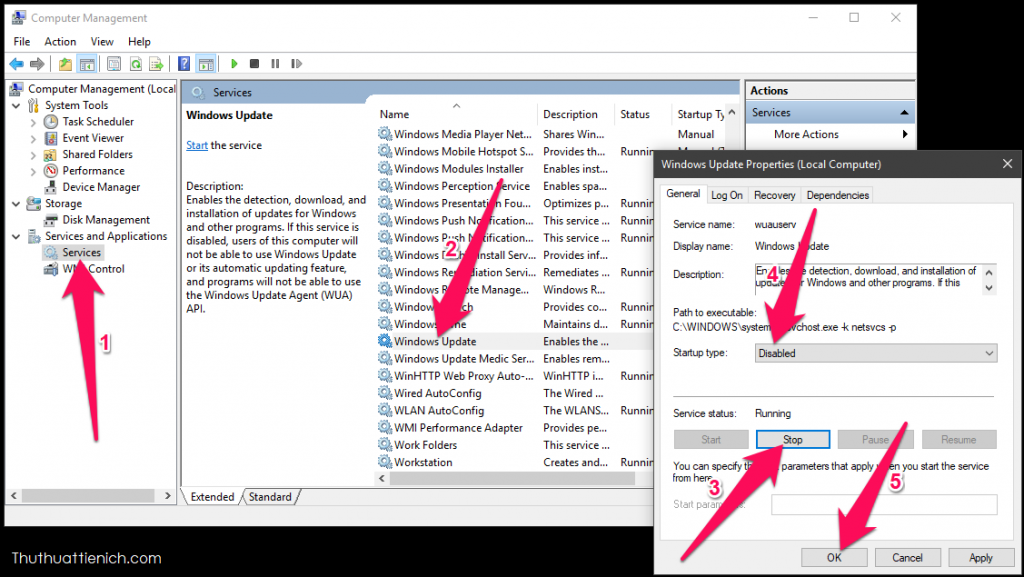The height and width of the screenshot is (577, 1024).
Task: Click the Stop button under Service status
Action: point(793,439)
